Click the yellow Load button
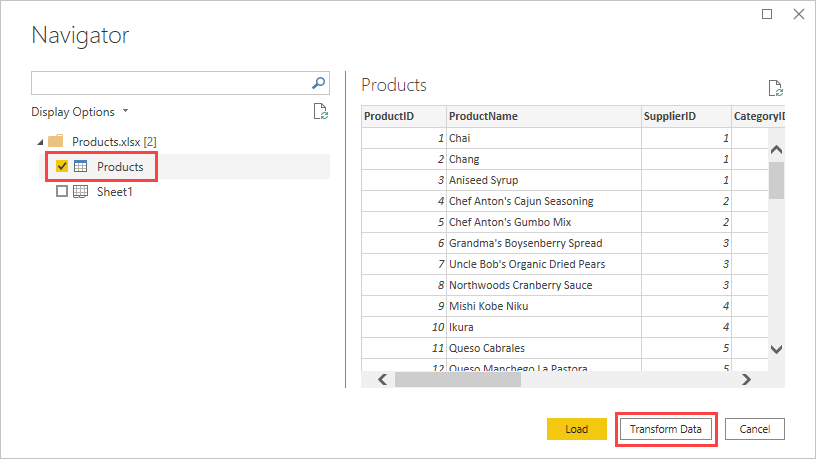Screen dimensions: 816x459 coord(576,429)
